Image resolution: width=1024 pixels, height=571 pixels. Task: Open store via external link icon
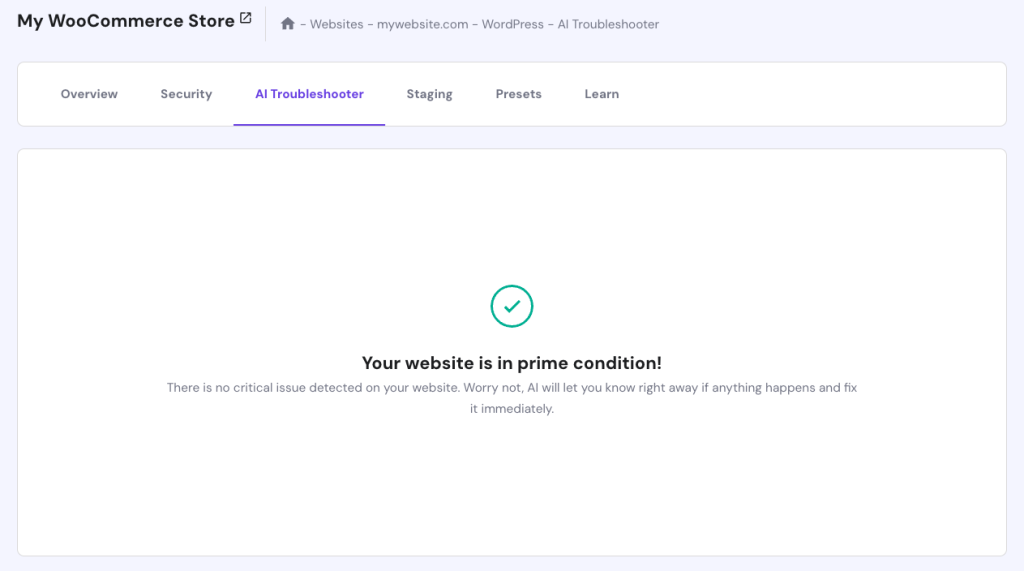246,19
